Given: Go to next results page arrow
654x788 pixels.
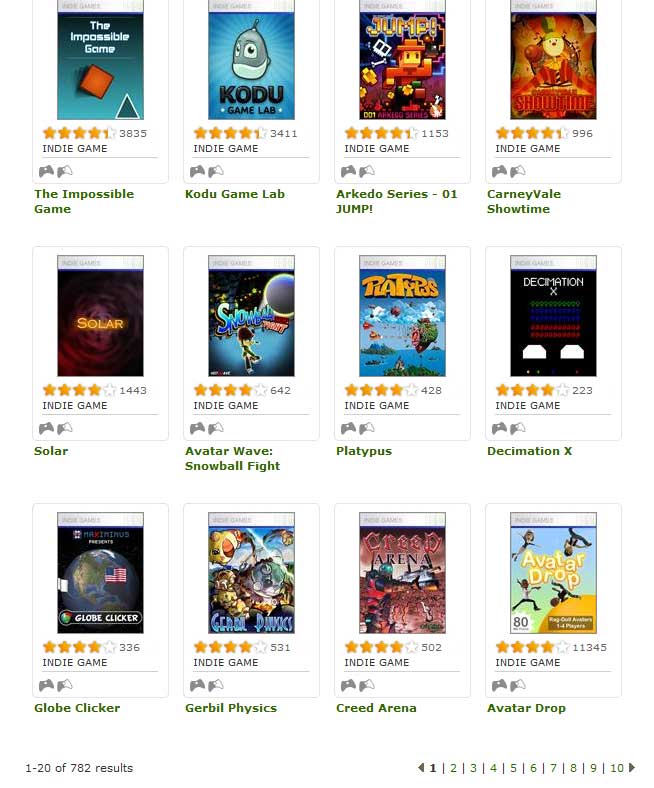Looking at the screenshot, I should [x=632, y=767].
